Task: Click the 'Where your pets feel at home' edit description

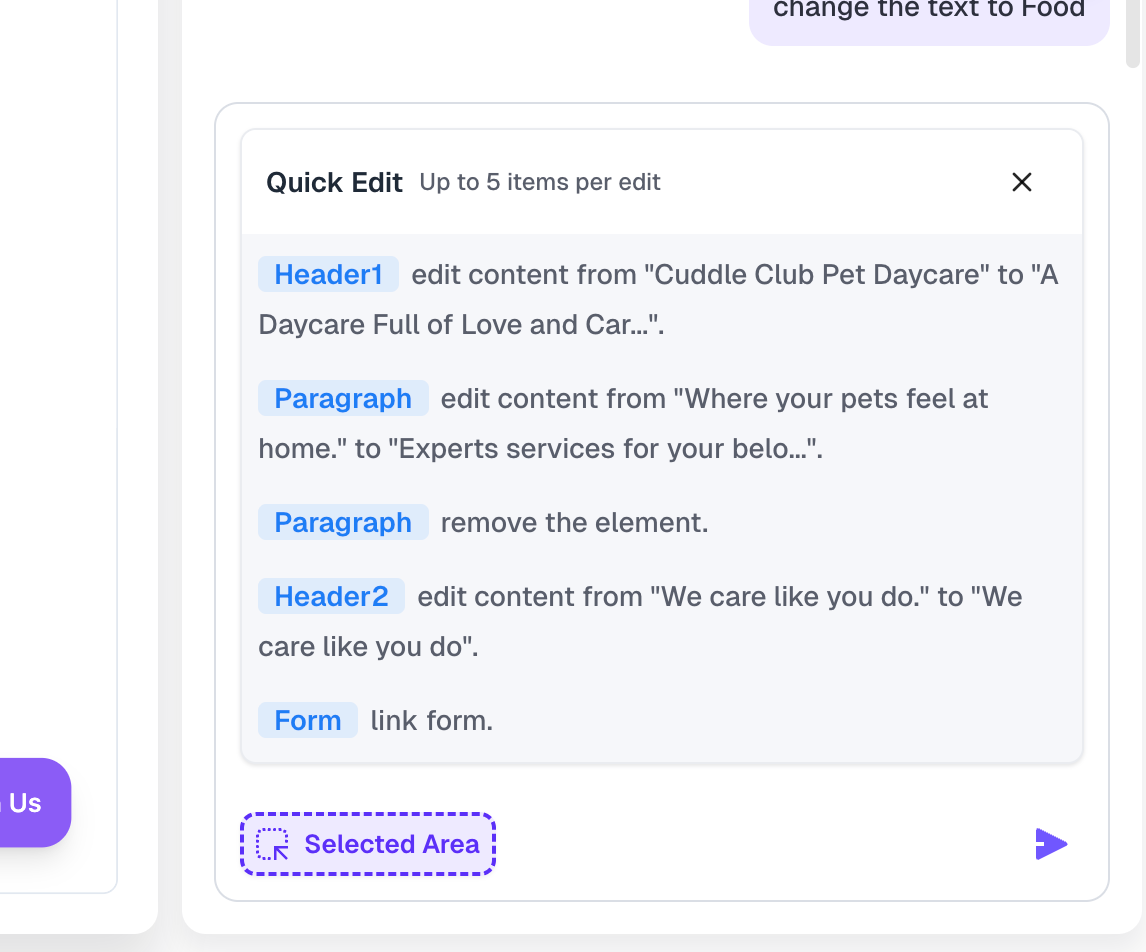Action: pos(623,424)
